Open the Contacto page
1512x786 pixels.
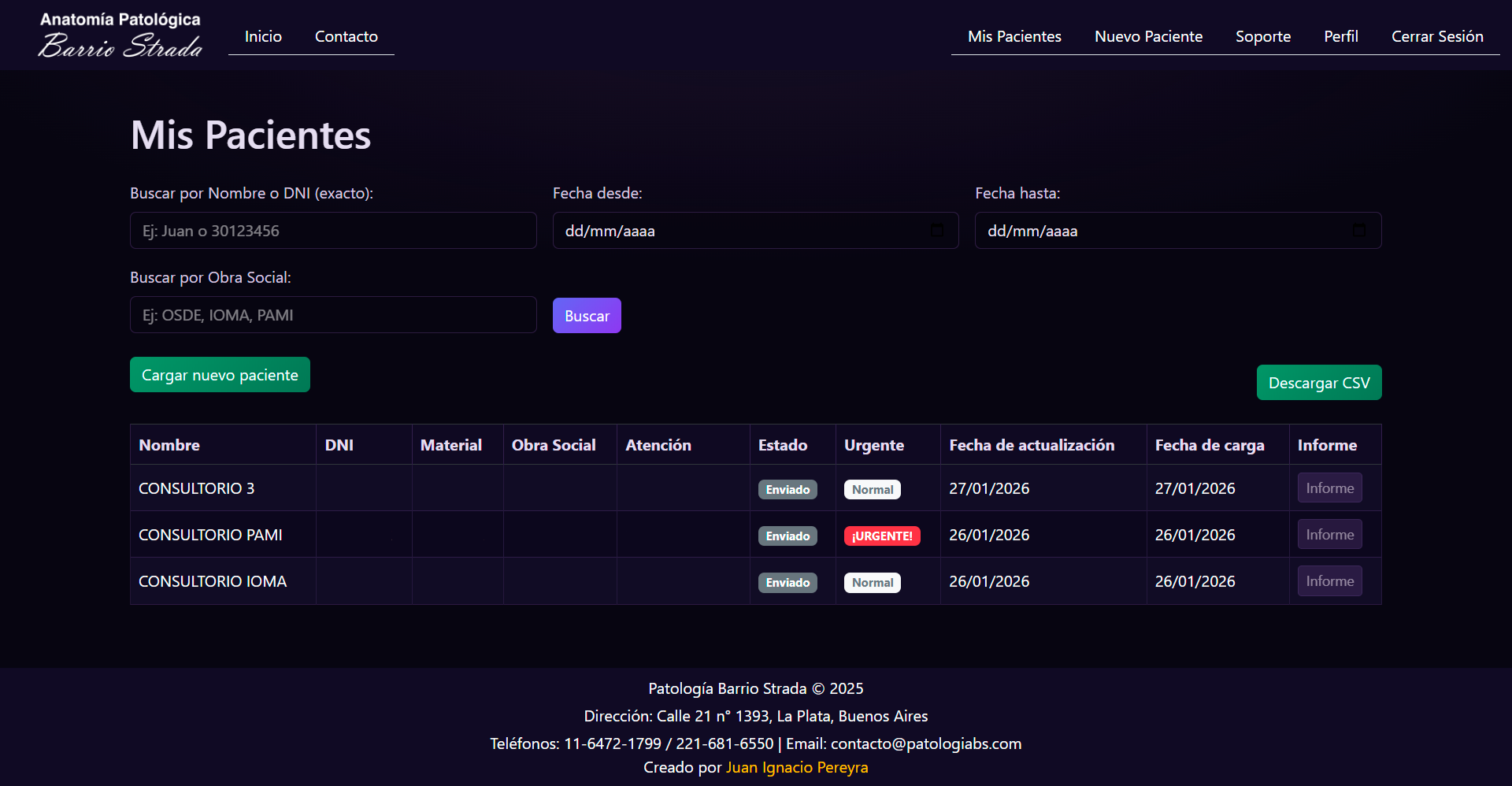(346, 36)
